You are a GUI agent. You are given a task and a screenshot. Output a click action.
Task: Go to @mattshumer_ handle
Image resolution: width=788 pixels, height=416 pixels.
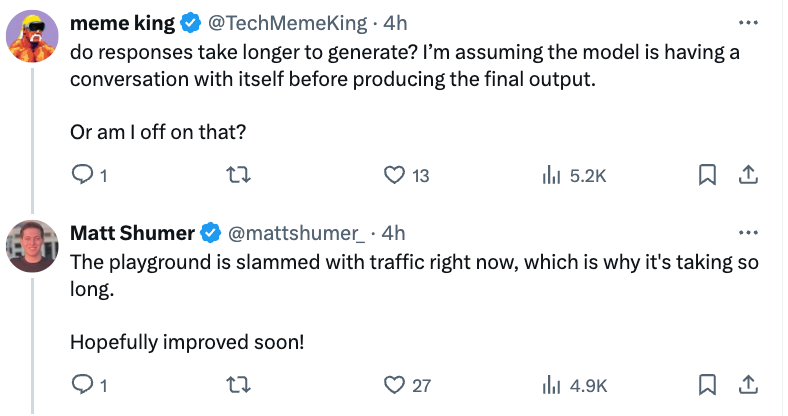click(x=297, y=233)
